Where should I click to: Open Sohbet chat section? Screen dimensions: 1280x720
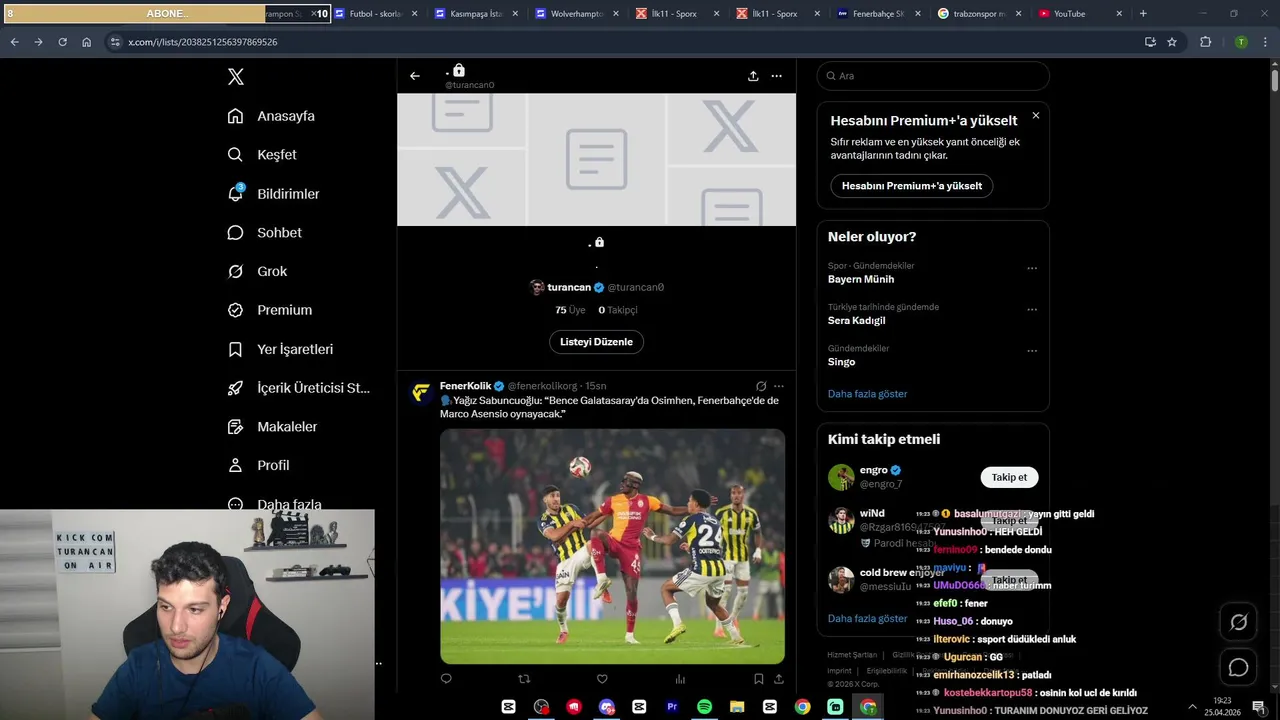point(265,232)
